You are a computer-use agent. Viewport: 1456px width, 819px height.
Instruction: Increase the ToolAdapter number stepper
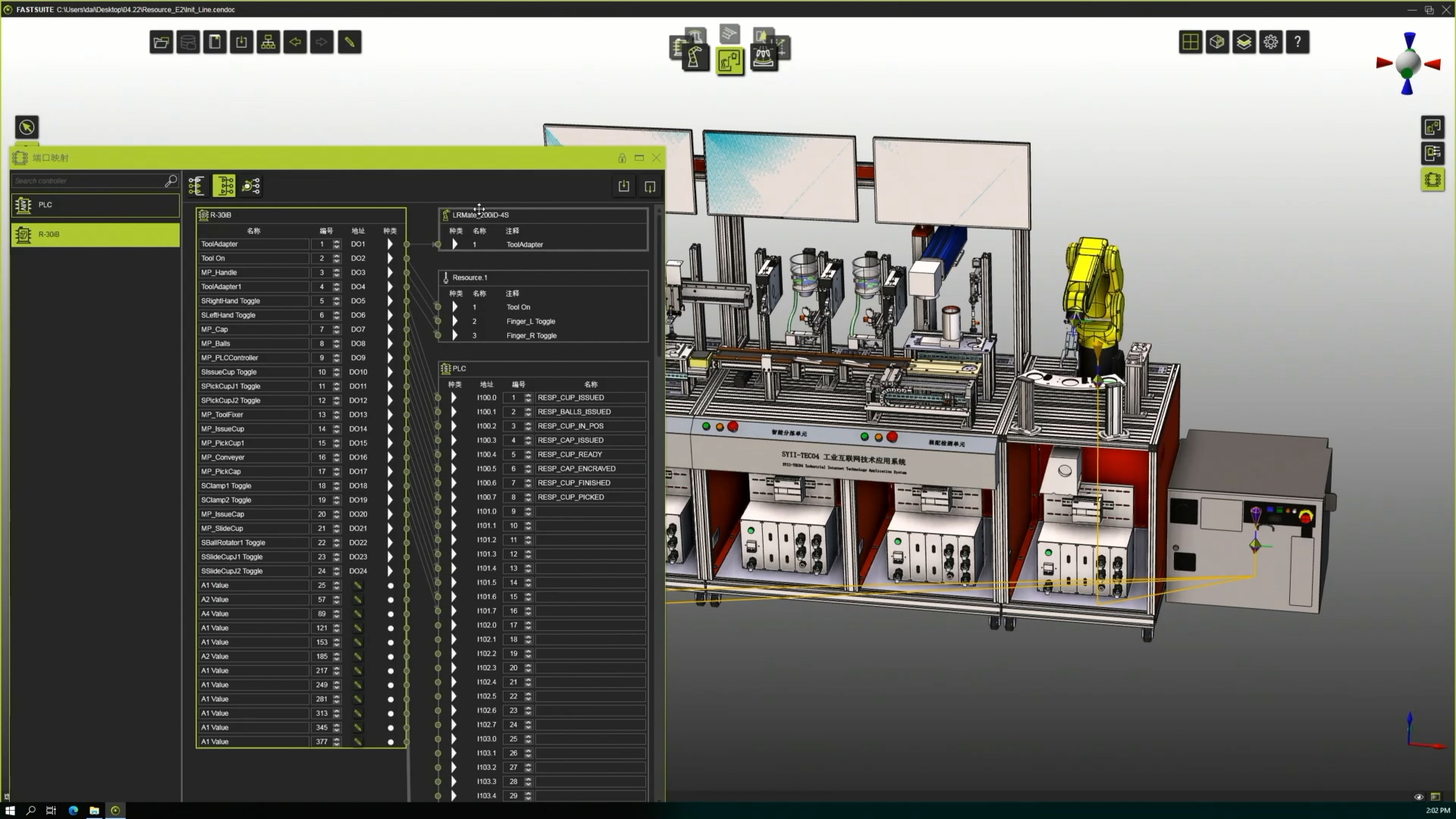click(x=337, y=242)
